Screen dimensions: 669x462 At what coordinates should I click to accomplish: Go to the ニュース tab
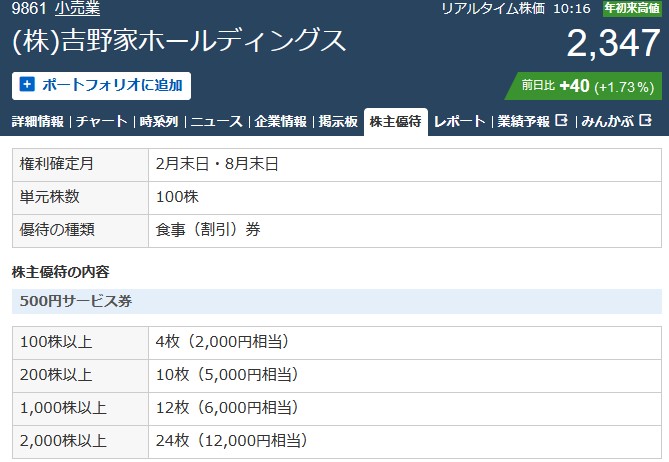(216, 122)
